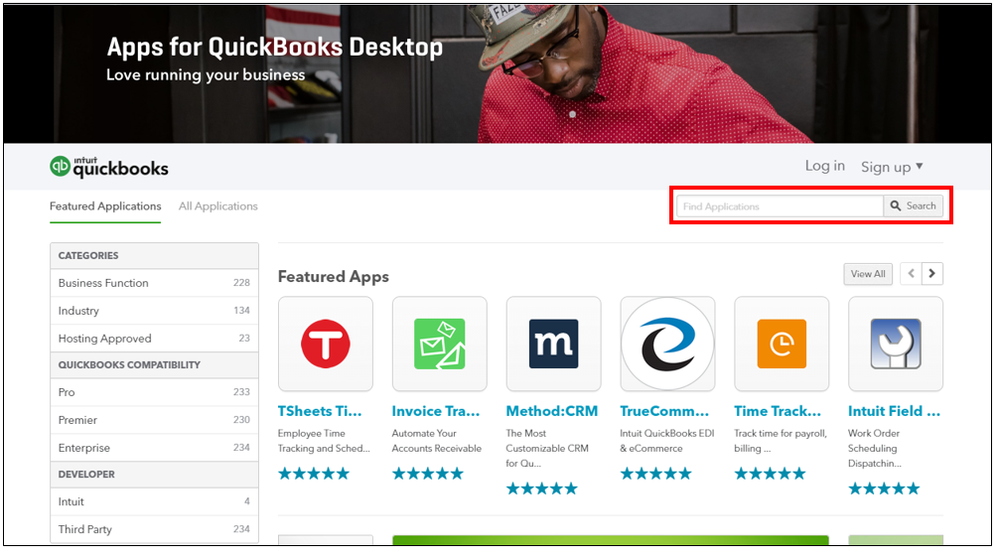Screen dimensions: 999x551
Task: Open the Intuit Field ... app title link
Action: tap(894, 411)
